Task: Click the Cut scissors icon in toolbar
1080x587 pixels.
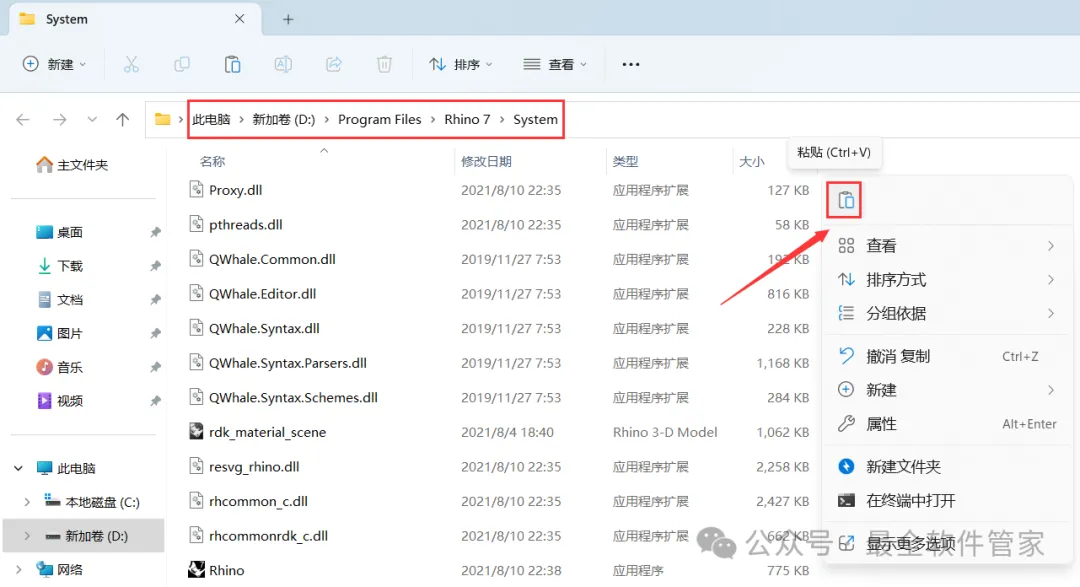Action: click(131, 64)
